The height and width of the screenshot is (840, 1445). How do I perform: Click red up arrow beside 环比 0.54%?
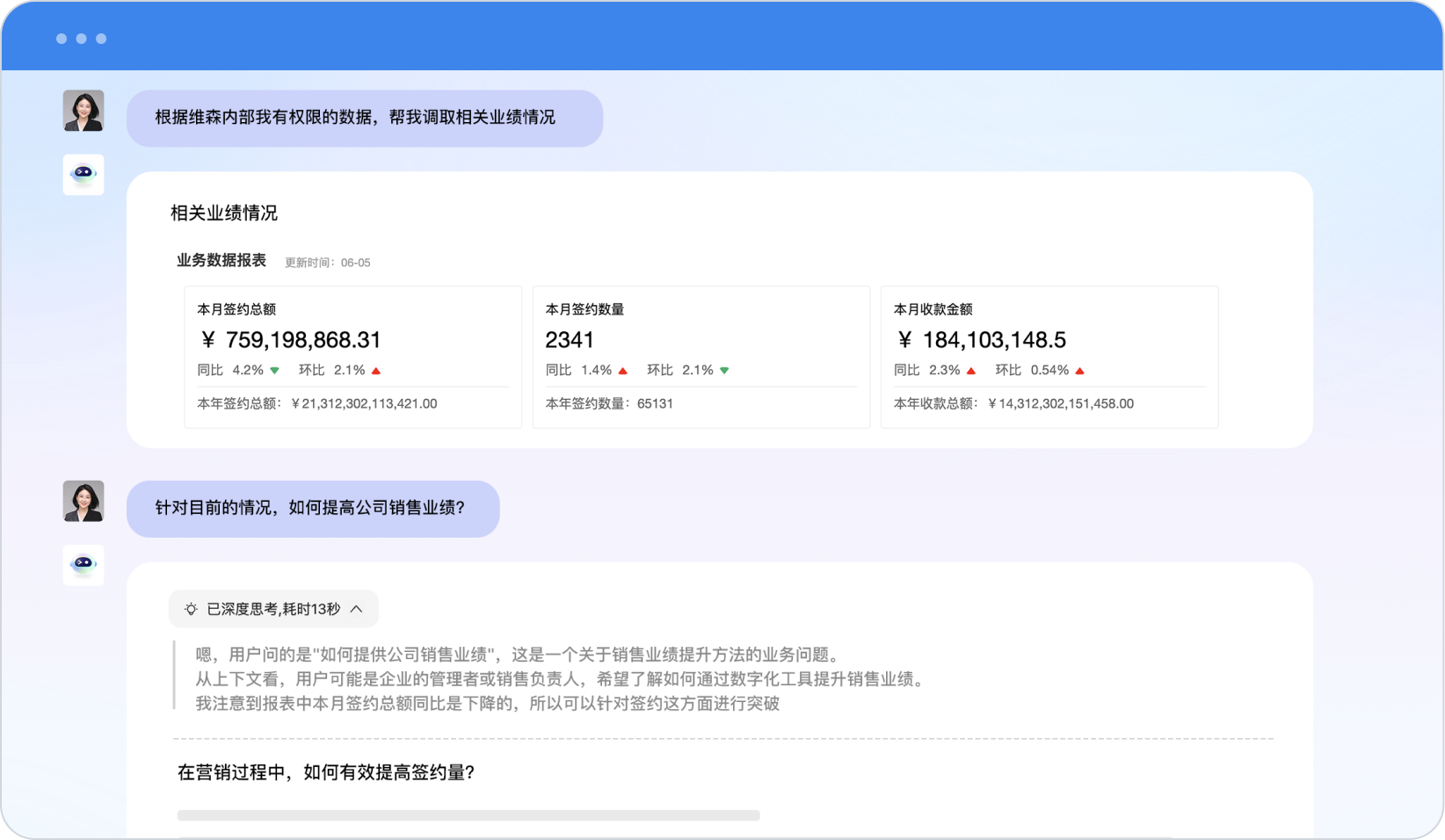coord(1079,371)
